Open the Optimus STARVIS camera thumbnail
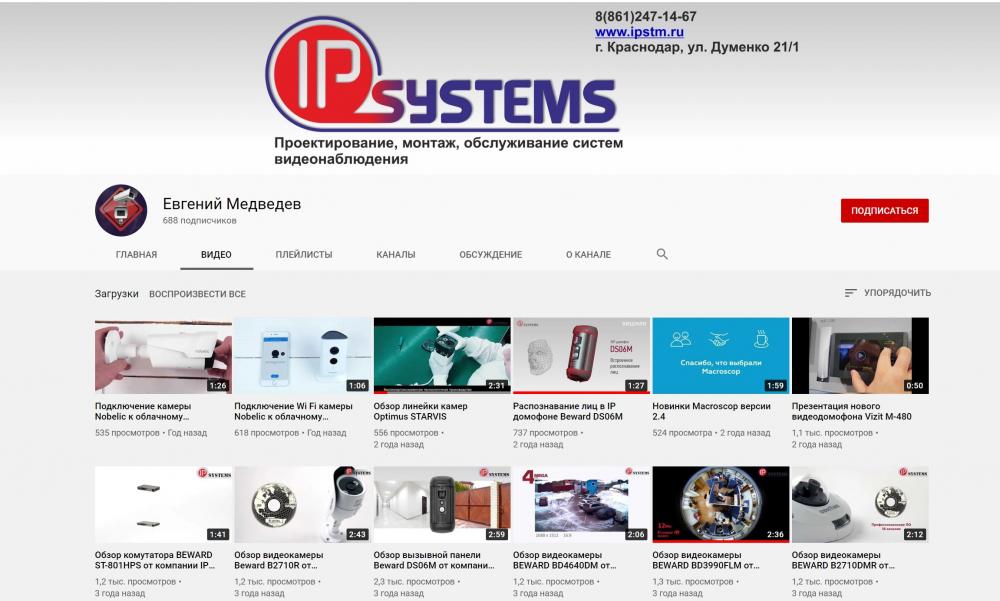1000x601 pixels. point(441,355)
